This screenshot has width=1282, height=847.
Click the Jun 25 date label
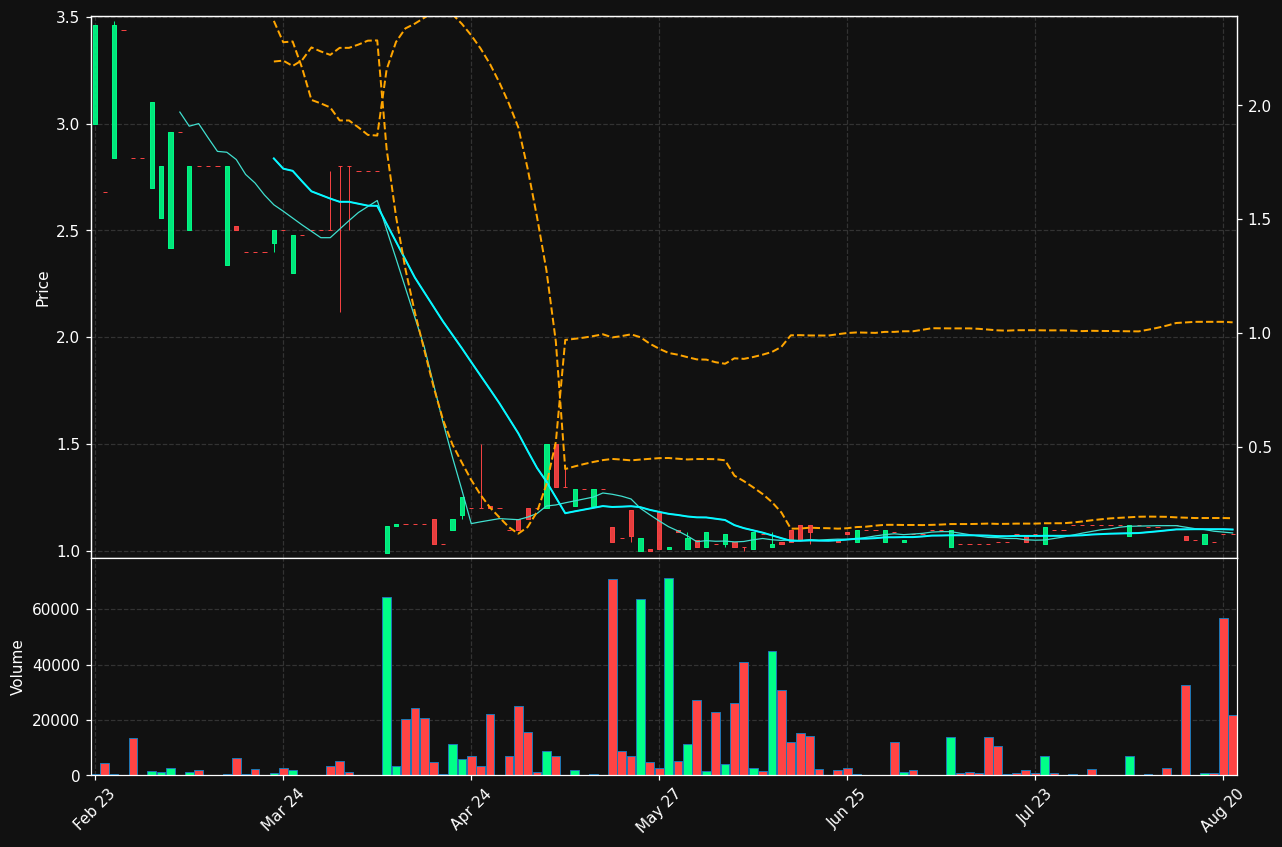(x=847, y=810)
